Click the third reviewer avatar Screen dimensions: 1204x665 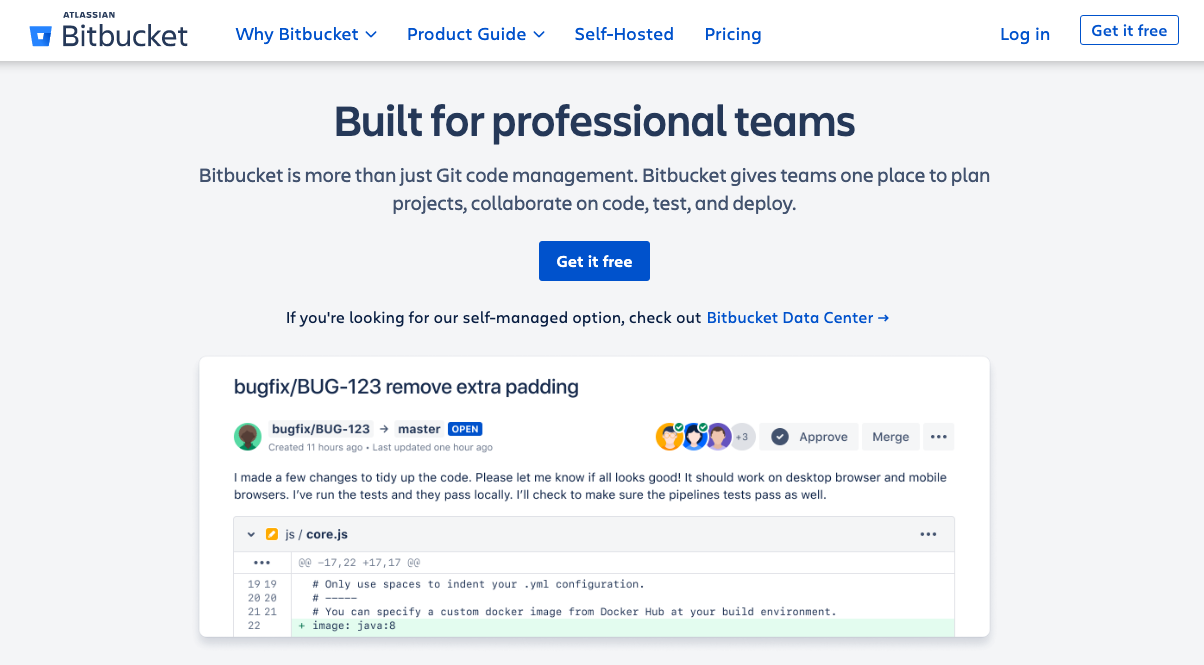point(718,437)
